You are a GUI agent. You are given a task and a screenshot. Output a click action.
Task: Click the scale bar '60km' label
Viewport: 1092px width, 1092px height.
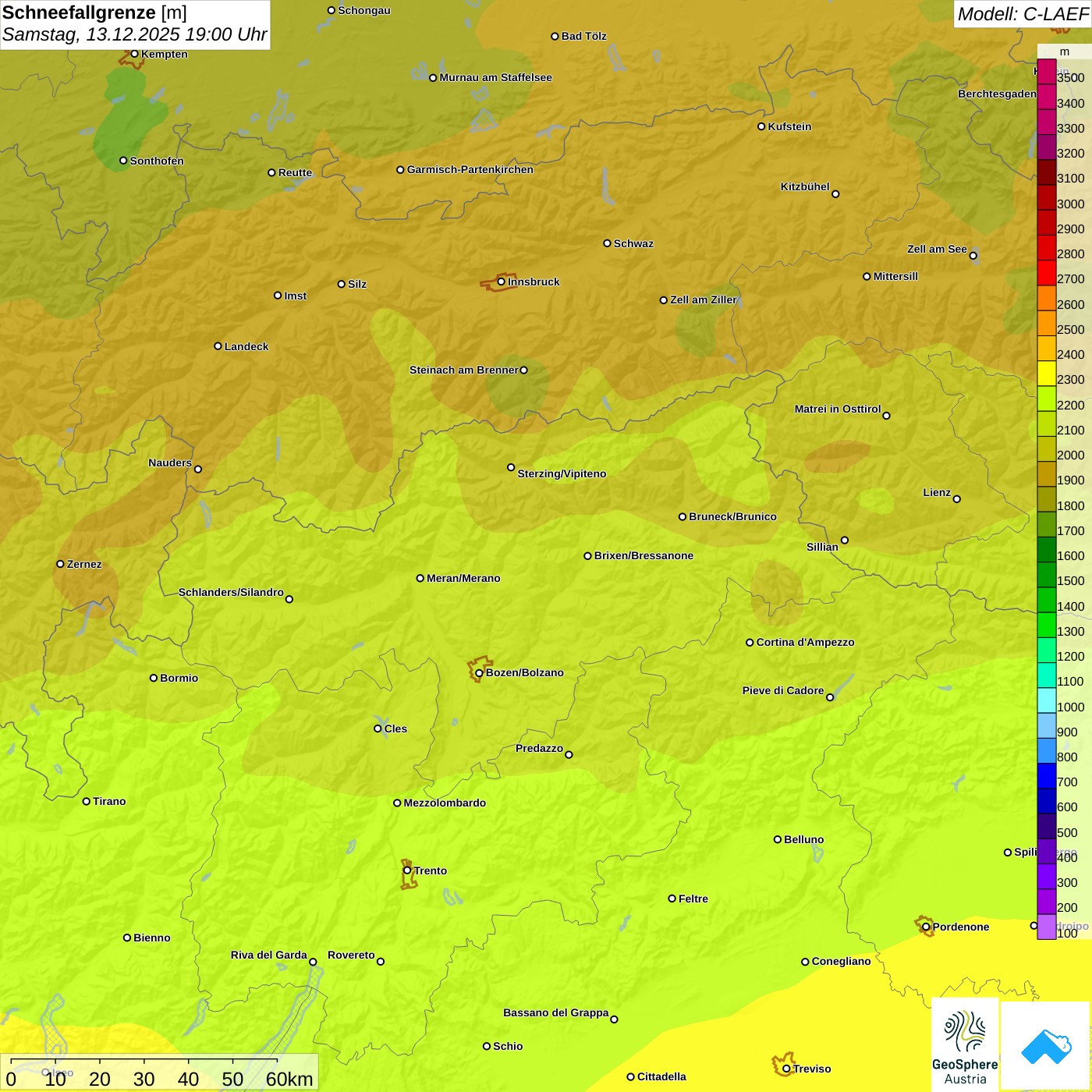pyautogui.click(x=289, y=1079)
